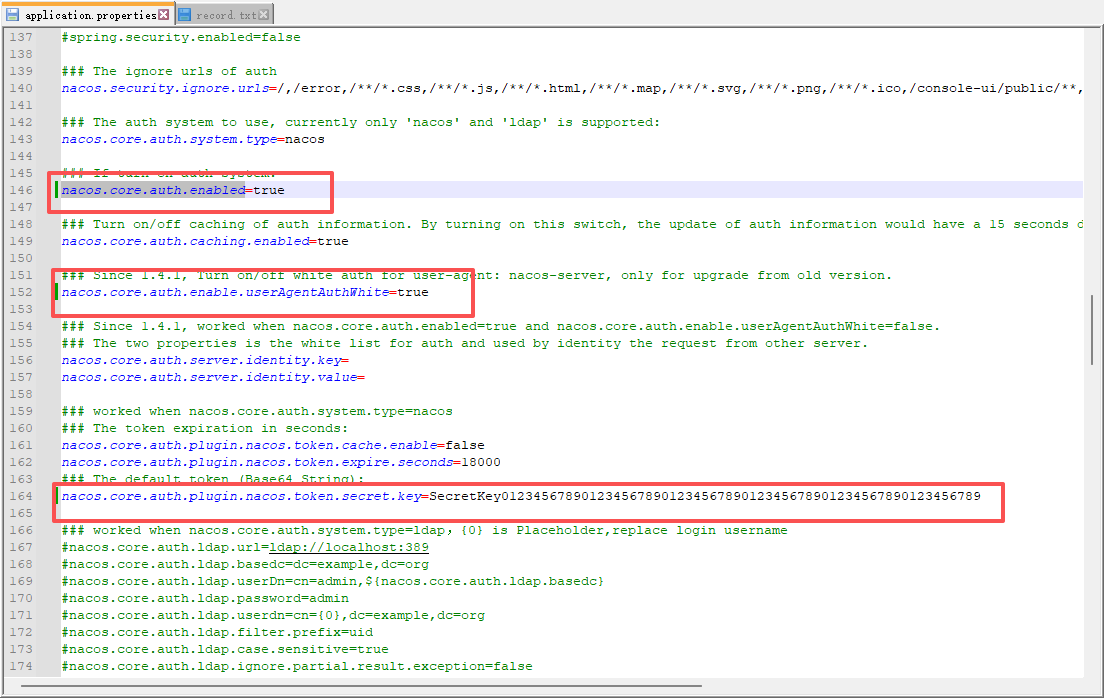Click the comment '### The token expiration in seconds:'

coord(205,429)
